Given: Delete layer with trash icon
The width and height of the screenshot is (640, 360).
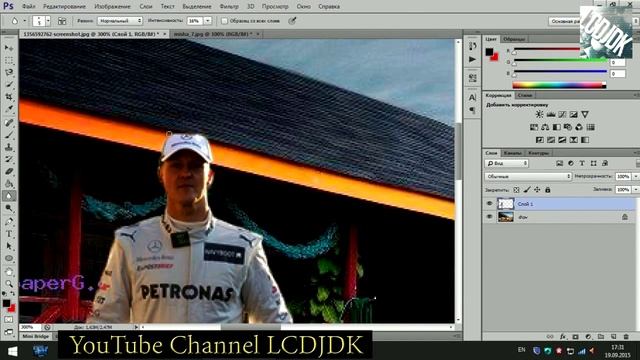Looking at the screenshot, I should click(626, 337).
